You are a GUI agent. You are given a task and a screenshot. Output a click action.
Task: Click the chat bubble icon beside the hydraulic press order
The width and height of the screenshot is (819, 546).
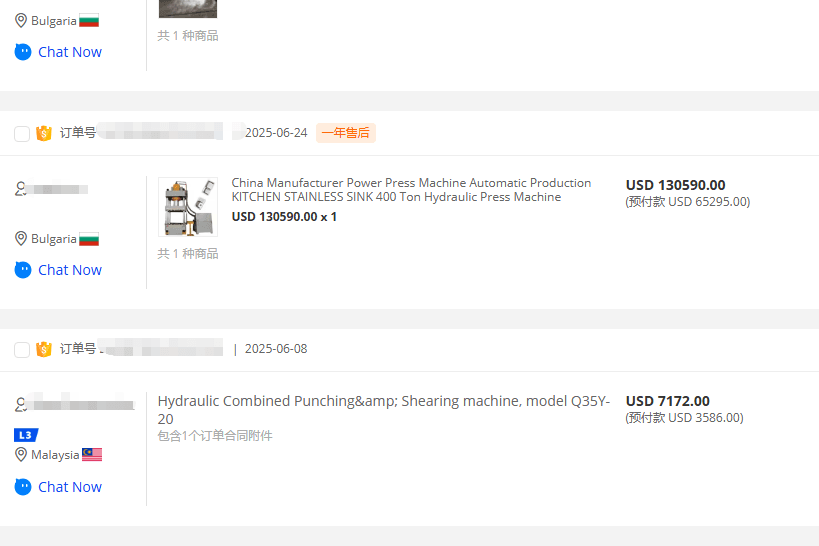coord(23,270)
